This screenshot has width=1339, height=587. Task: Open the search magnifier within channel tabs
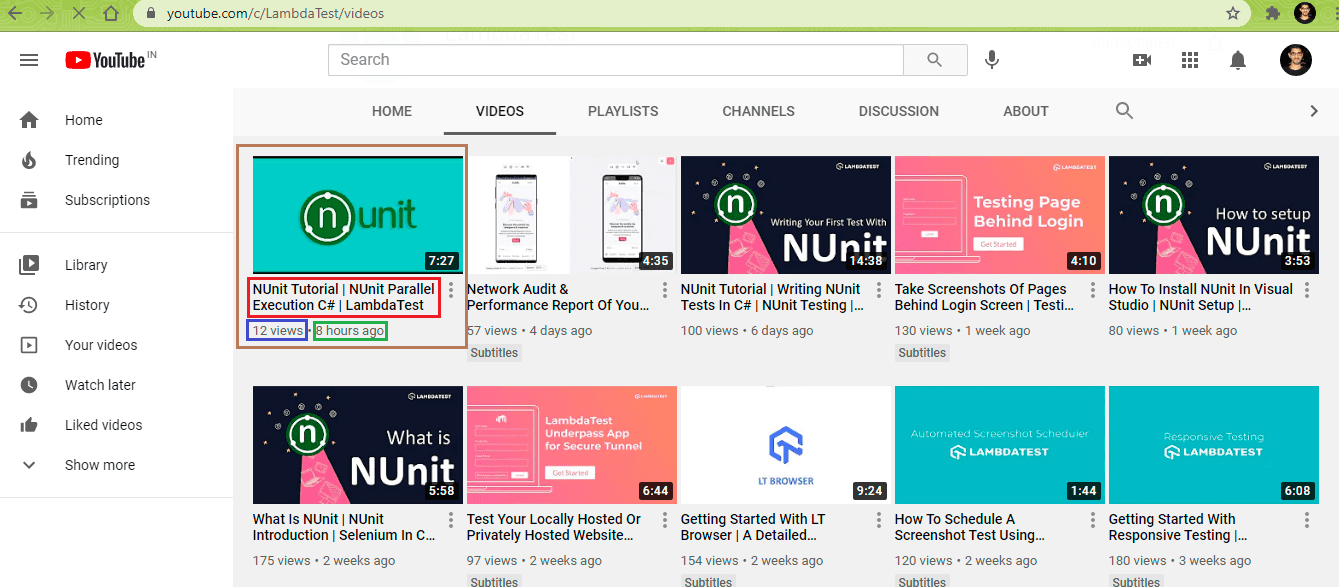[x=1123, y=111]
